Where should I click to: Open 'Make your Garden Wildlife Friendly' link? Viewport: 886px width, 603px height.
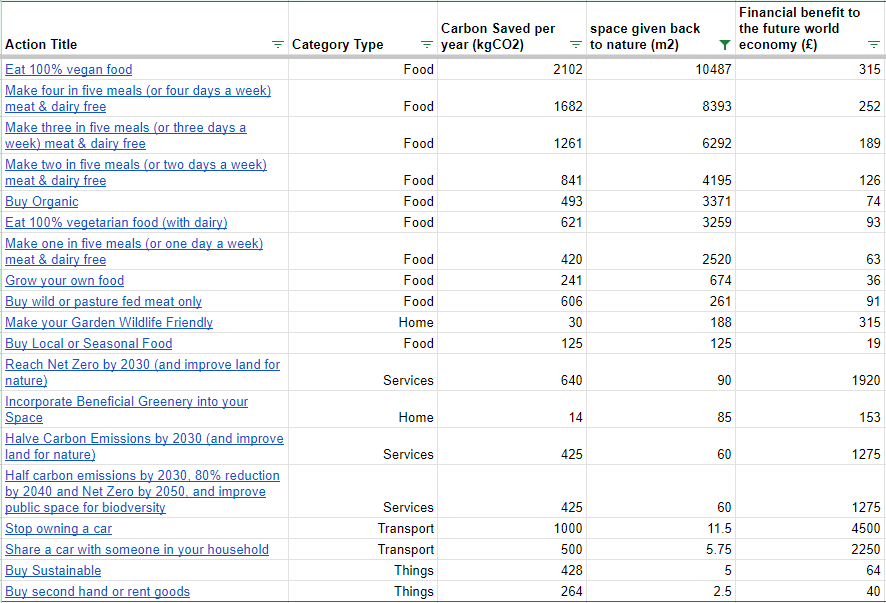109,322
